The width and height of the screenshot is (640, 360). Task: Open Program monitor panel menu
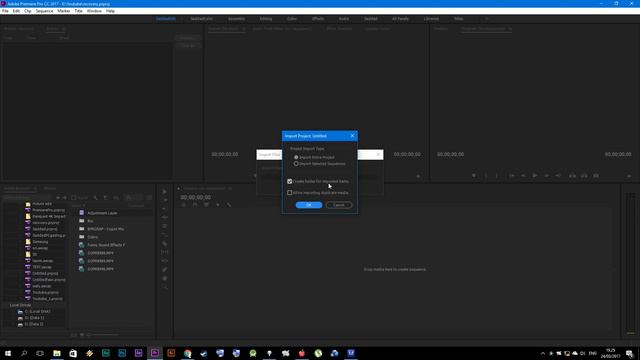pos(510,29)
